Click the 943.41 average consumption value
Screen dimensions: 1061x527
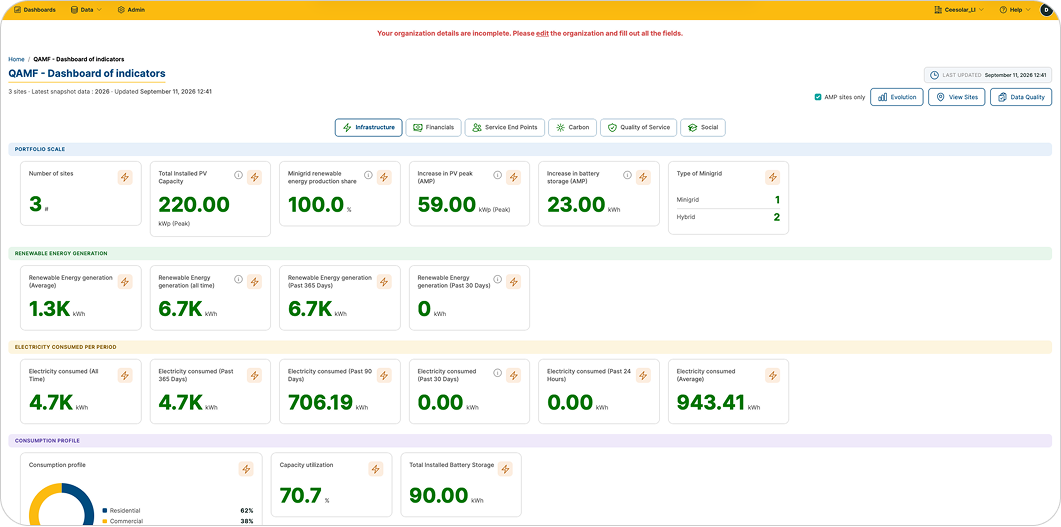[711, 403]
